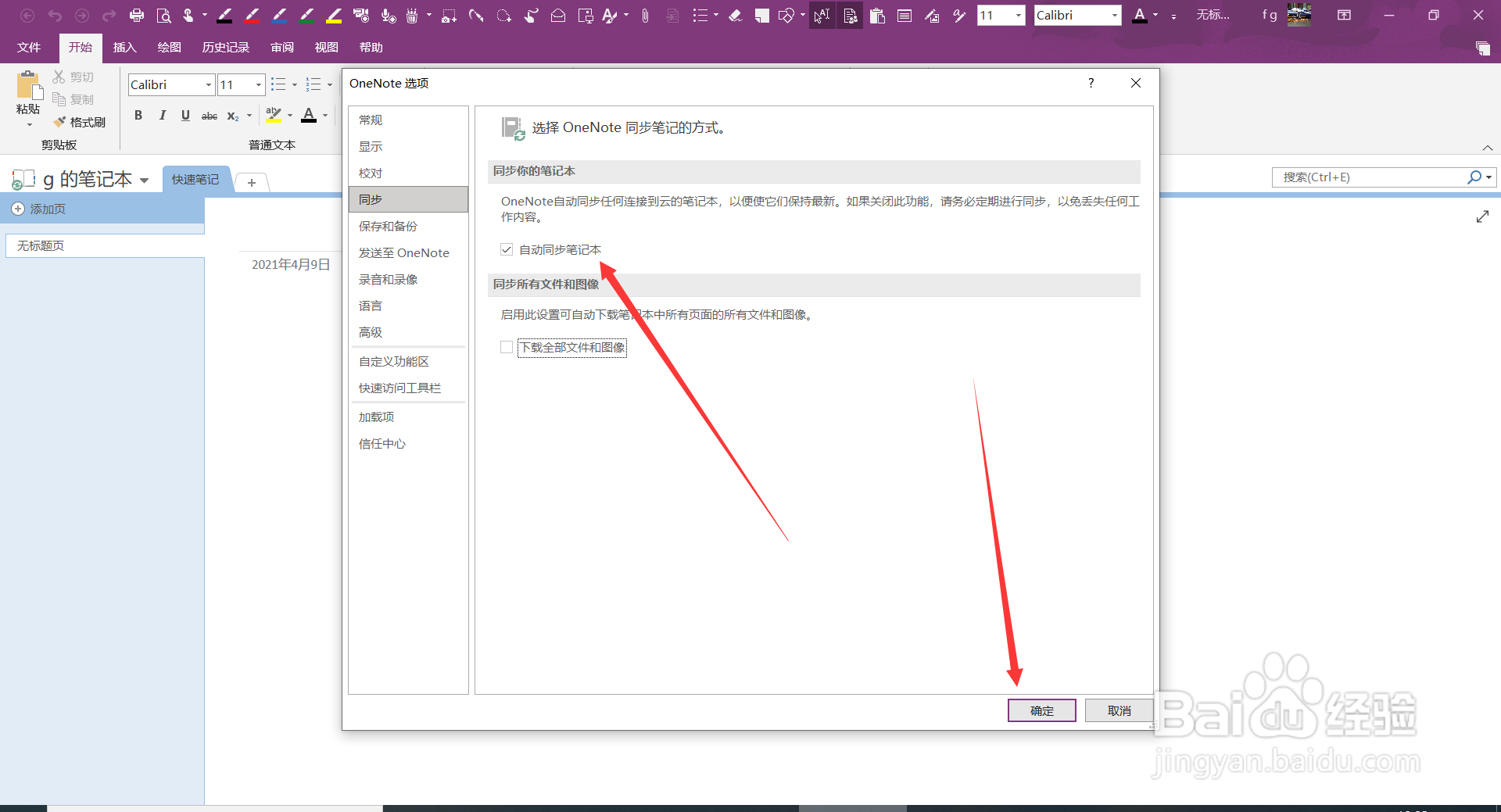
Task: Open the Calibri font dropdown in the ribbon
Action: coord(209,84)
